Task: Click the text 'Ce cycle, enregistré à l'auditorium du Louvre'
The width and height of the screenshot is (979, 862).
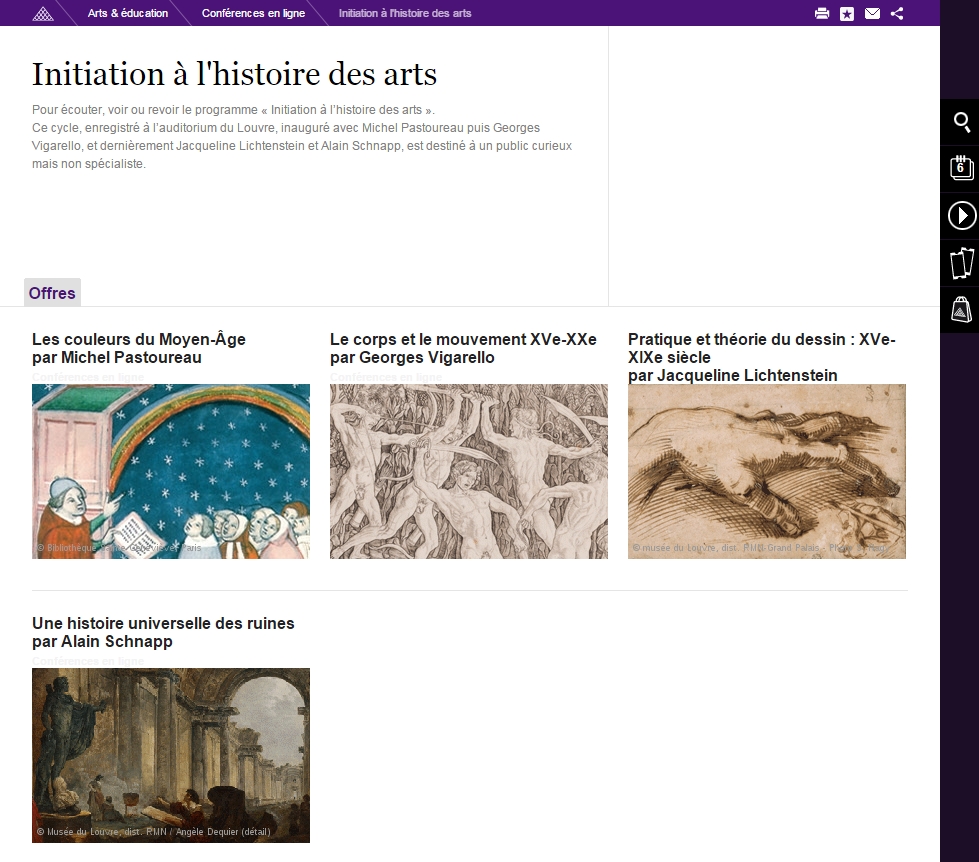Action: click(154, 128)
